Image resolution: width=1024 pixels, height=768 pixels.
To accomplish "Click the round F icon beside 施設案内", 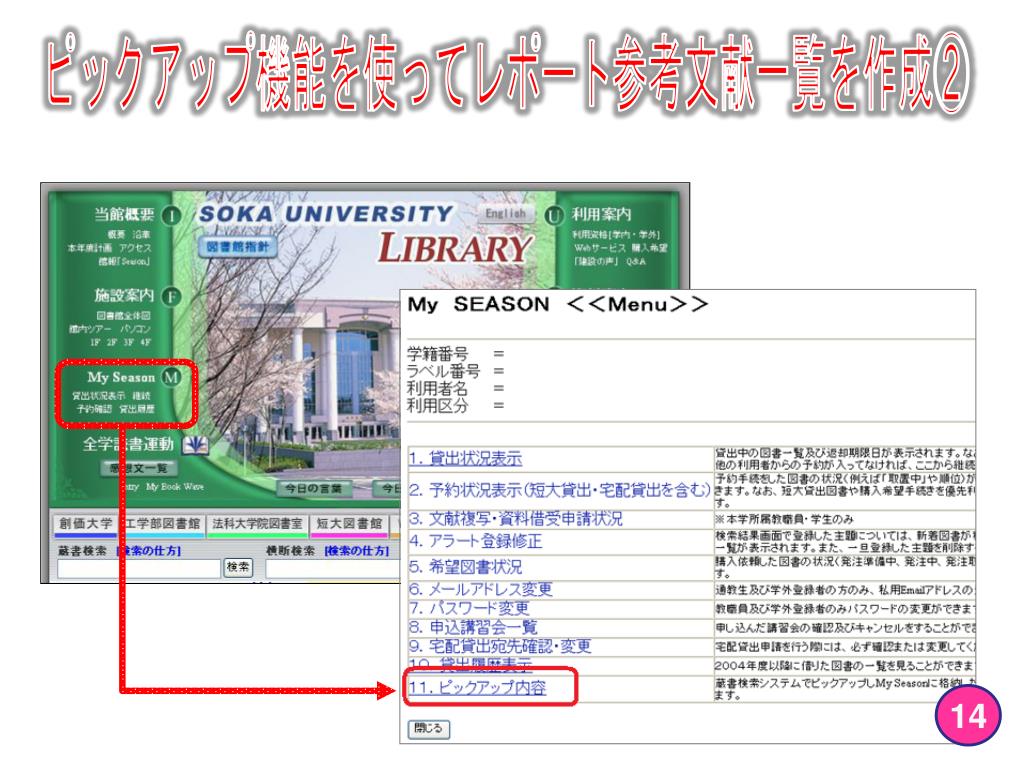I will click(171, 297).
